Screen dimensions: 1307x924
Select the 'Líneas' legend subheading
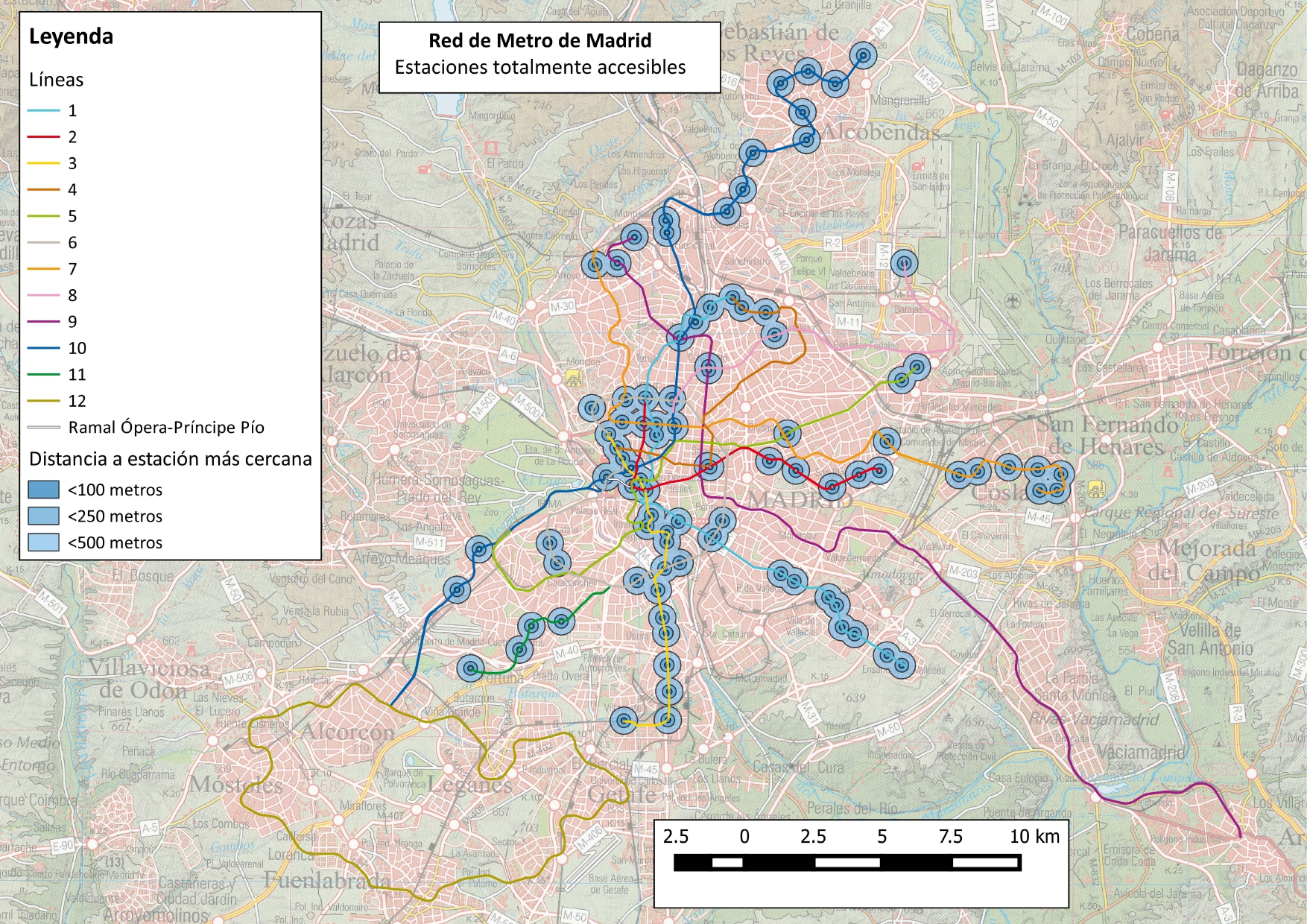56,80
